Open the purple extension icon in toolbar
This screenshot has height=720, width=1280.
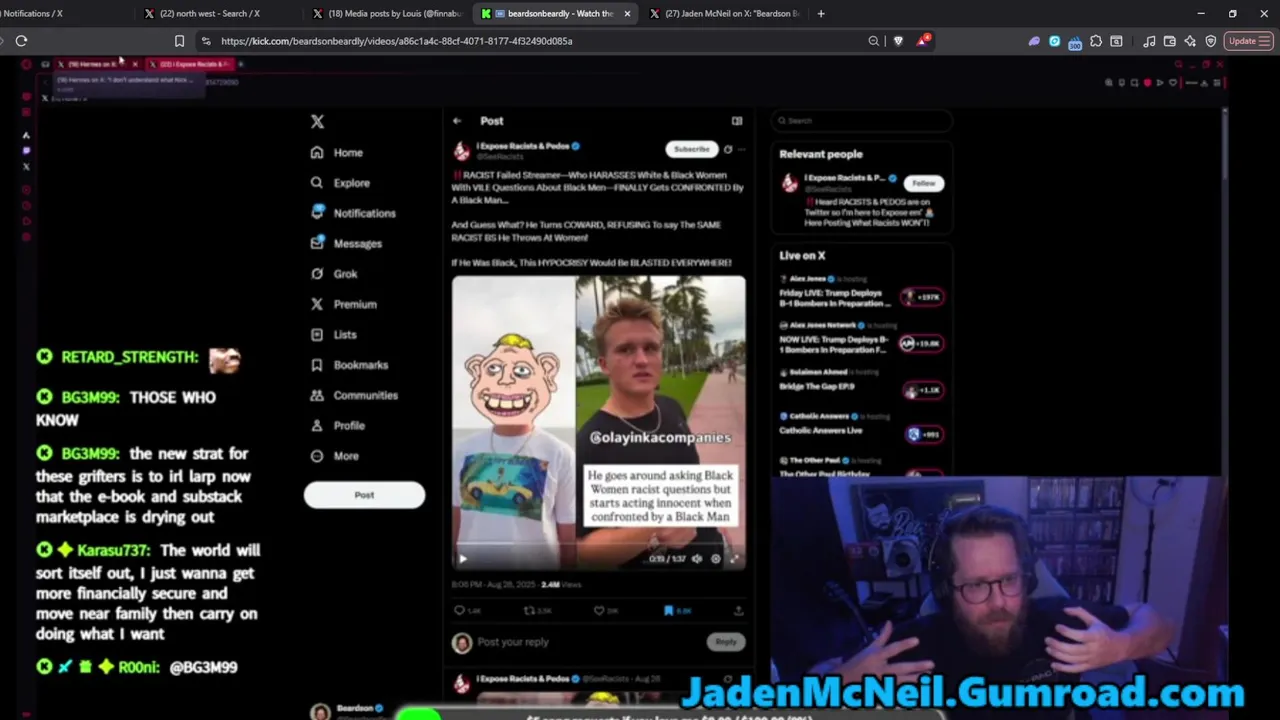point(1034,41)
